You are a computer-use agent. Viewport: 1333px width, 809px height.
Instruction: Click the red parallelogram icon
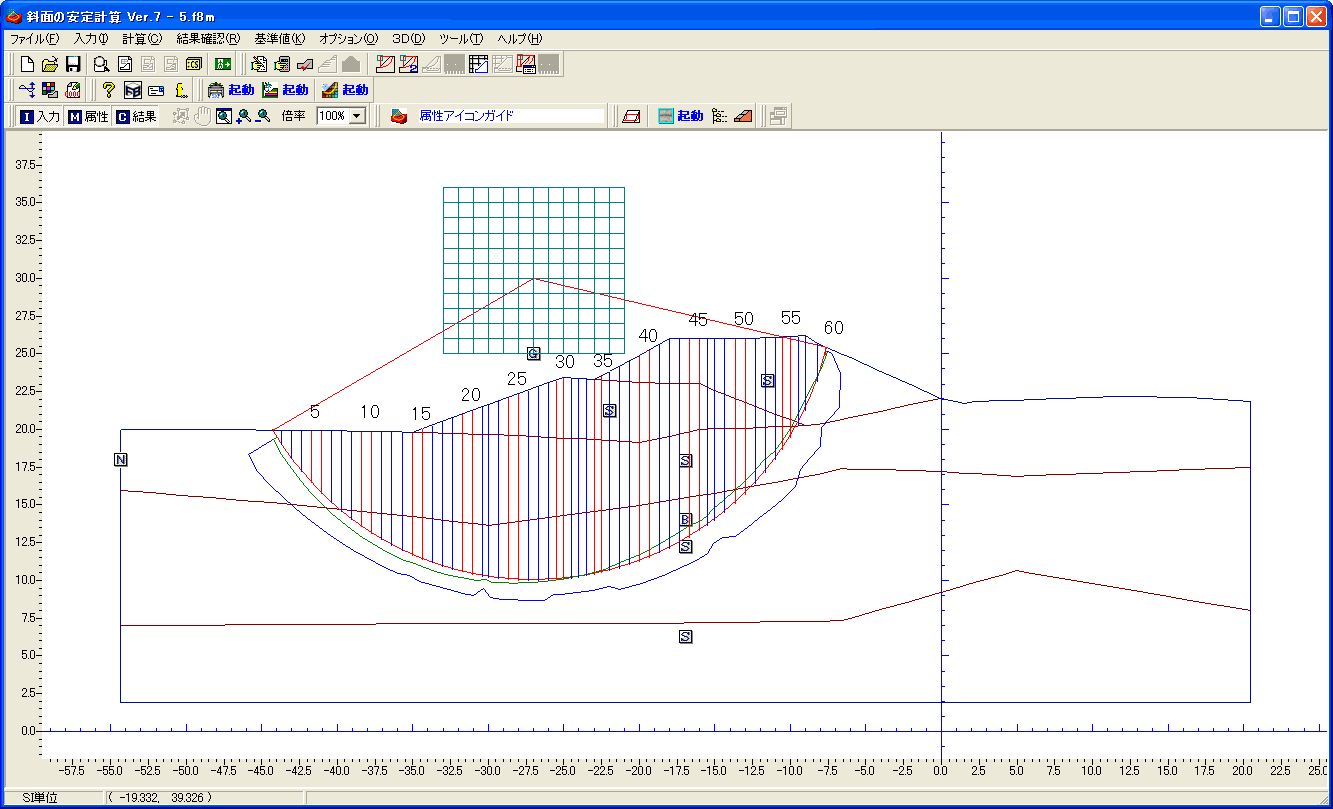[631, 116]
